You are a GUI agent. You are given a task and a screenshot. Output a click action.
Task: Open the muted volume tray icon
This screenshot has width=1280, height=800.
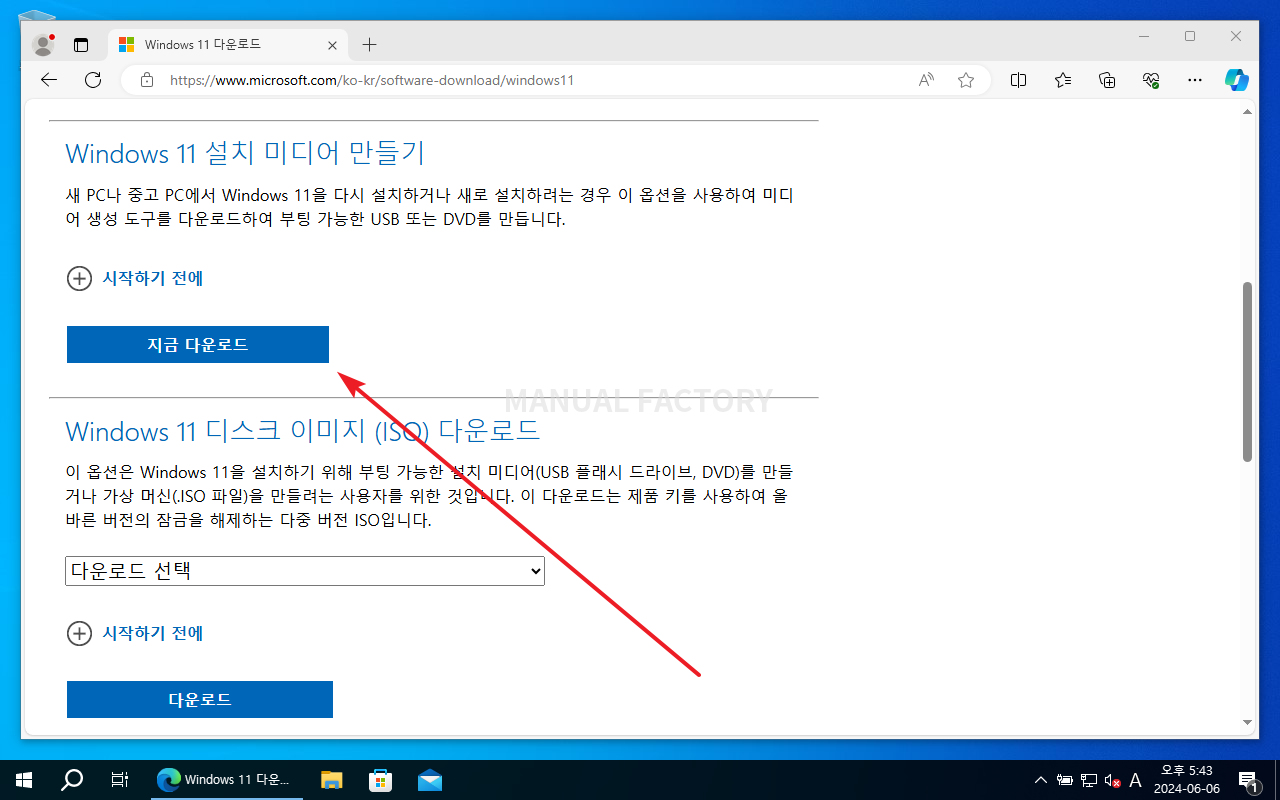click(1112, 780)
